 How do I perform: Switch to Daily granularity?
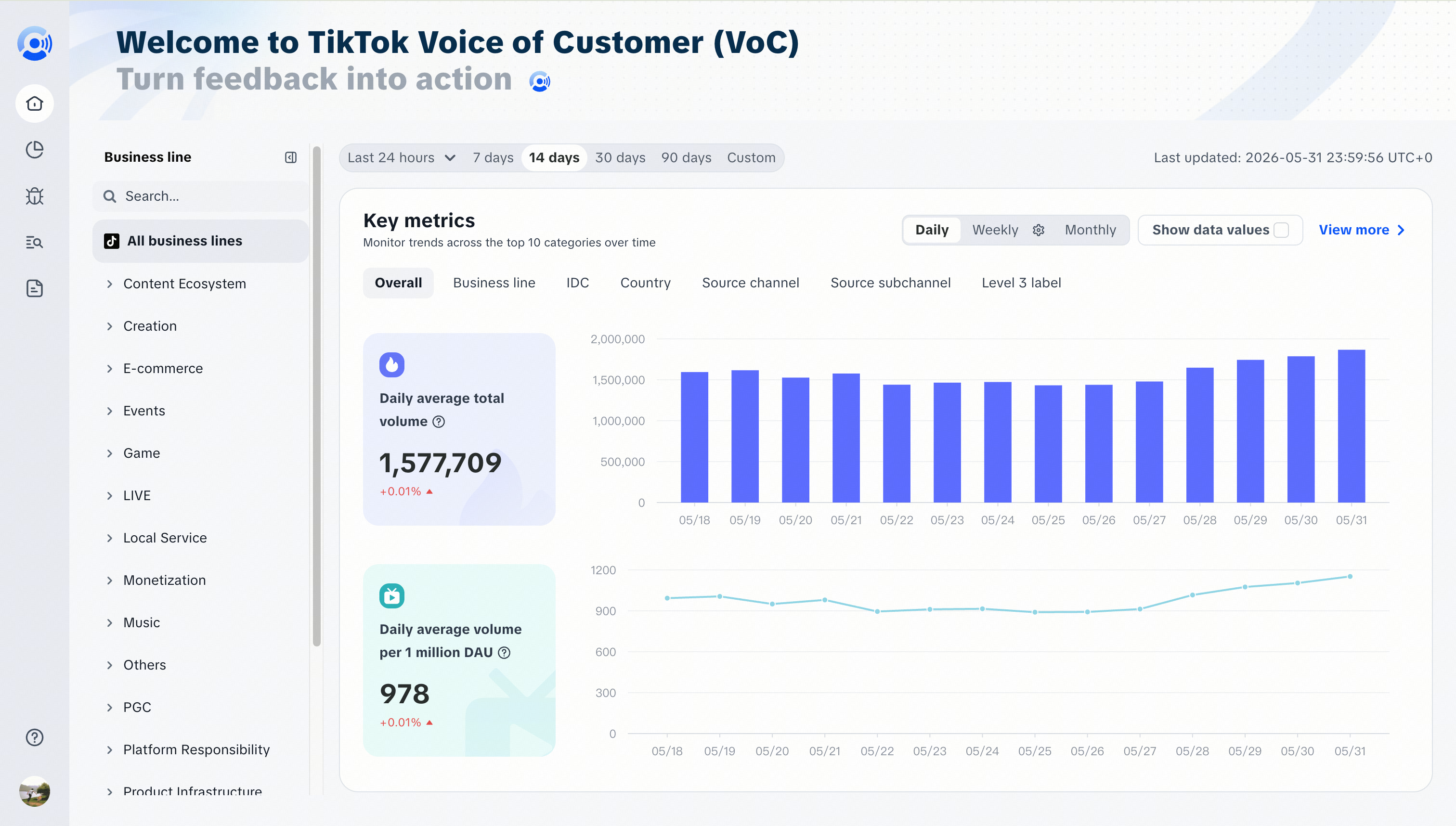[932, 230]
